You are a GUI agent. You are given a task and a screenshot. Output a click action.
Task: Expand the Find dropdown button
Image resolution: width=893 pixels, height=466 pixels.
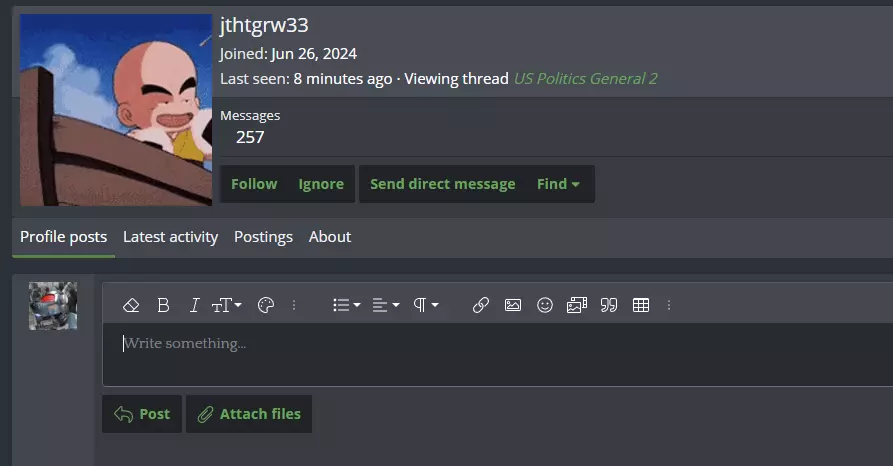[558, 184]
